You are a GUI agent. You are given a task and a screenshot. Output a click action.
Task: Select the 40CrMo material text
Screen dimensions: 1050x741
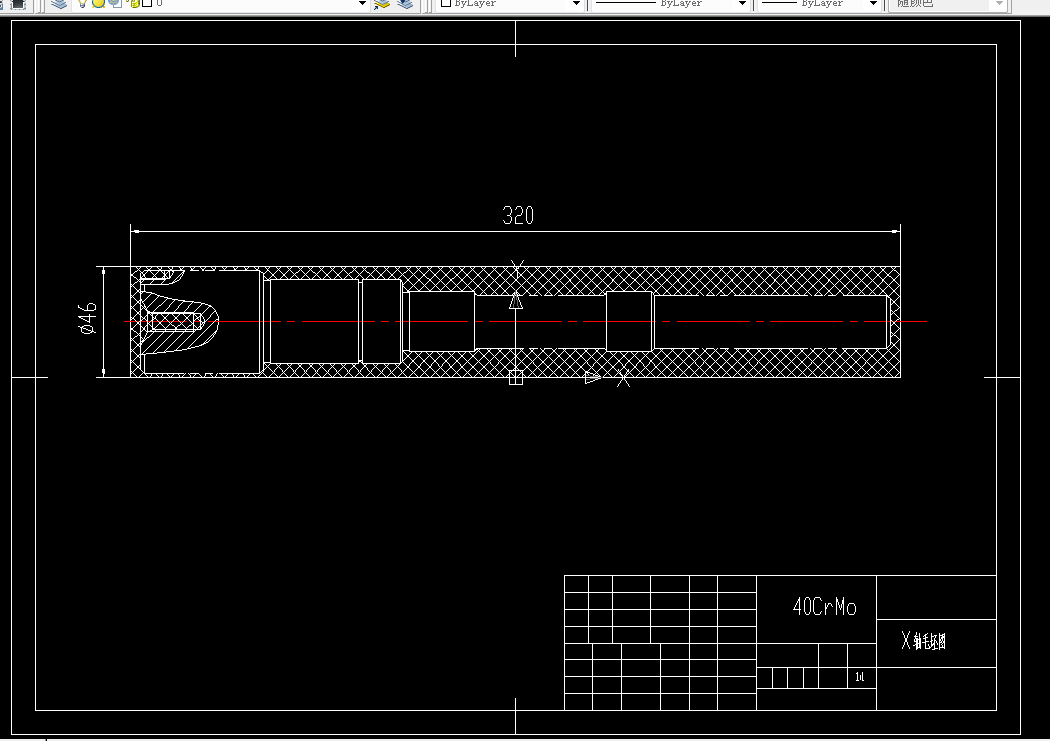click(824, 607)
